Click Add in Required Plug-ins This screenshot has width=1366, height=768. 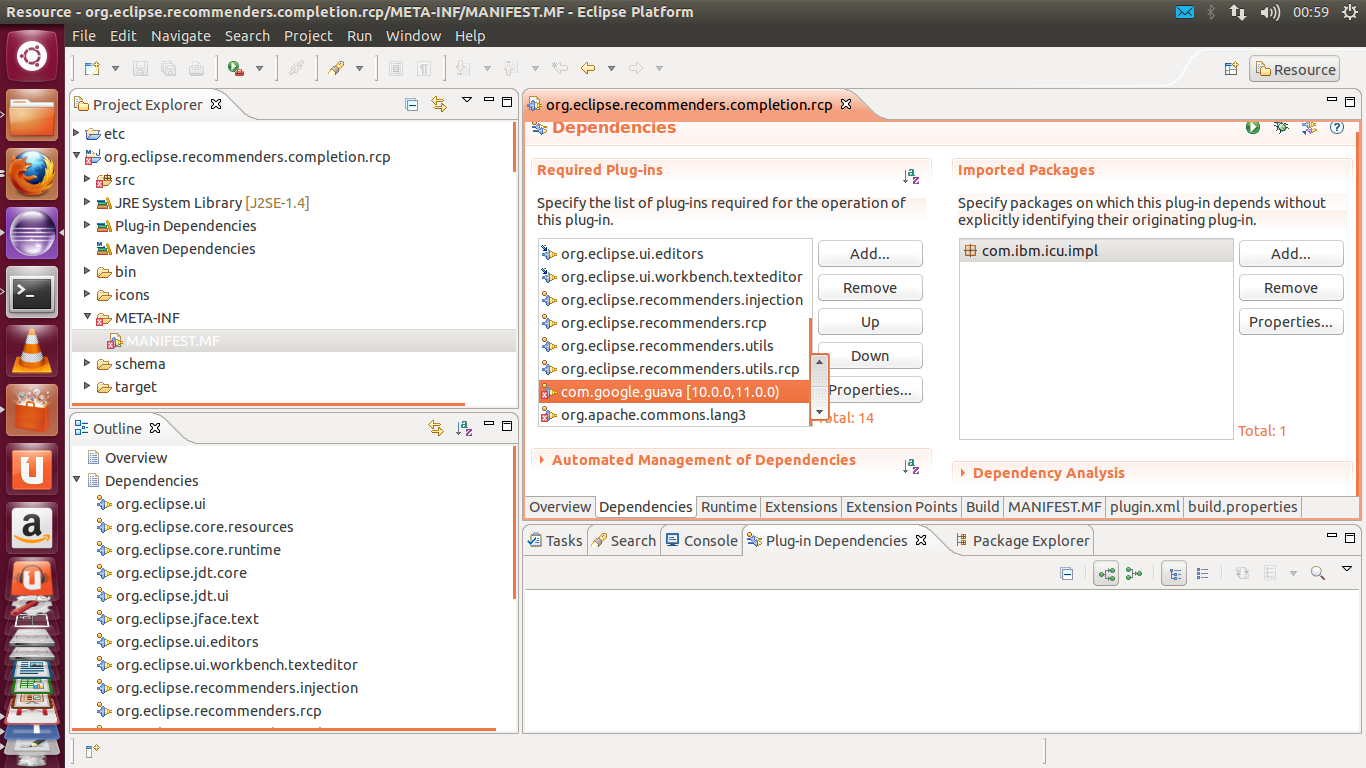(x=870, y=254)
